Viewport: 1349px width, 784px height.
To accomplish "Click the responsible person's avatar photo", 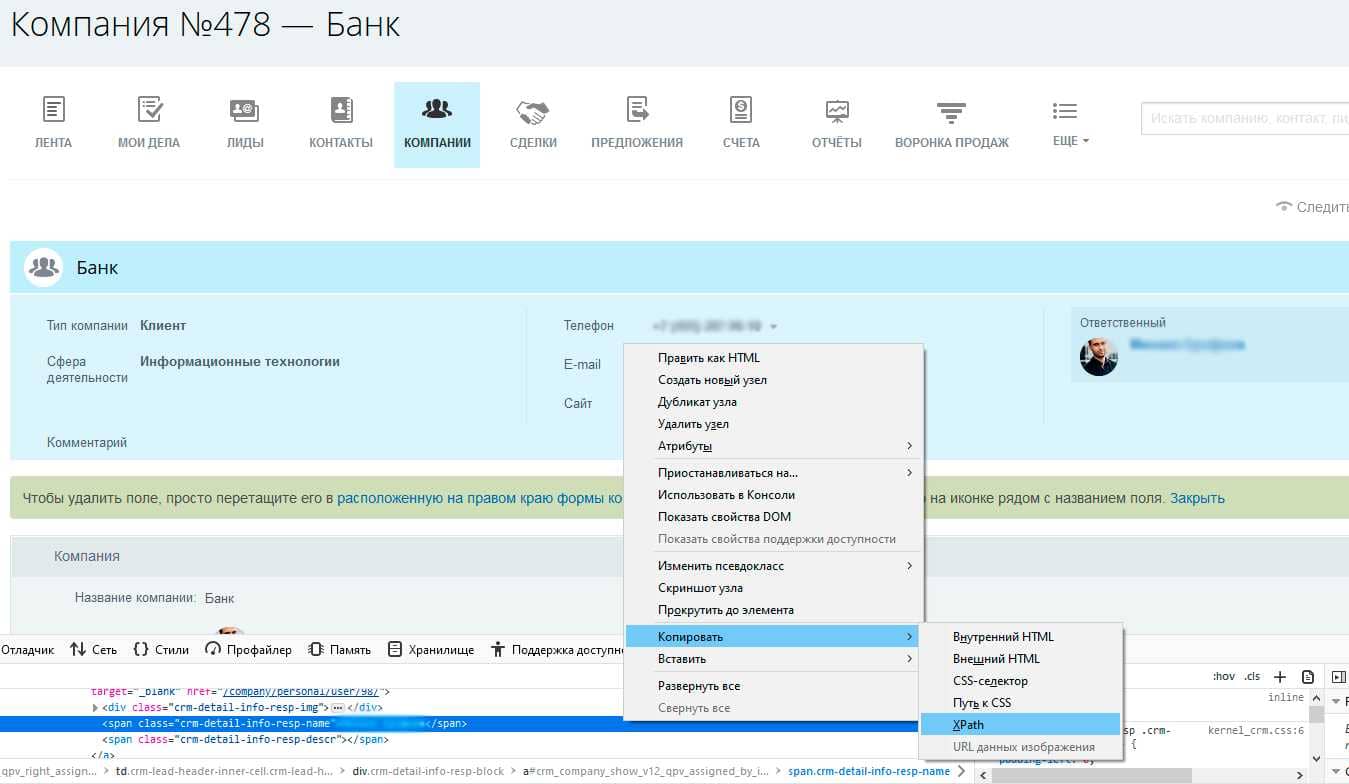I will (1099, 356).
